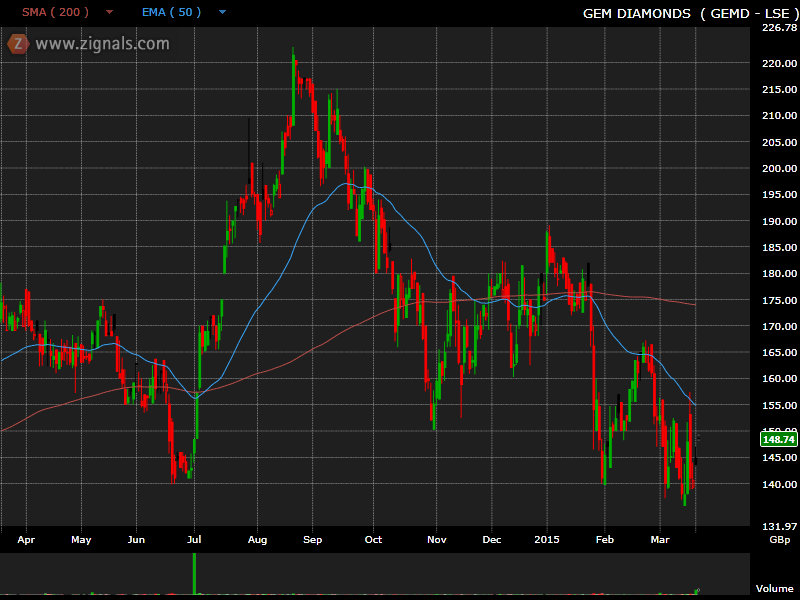Click the Zignals logo icon
Image resolution: width=800 pixels, height=600 pixels.
click(17, 44)
